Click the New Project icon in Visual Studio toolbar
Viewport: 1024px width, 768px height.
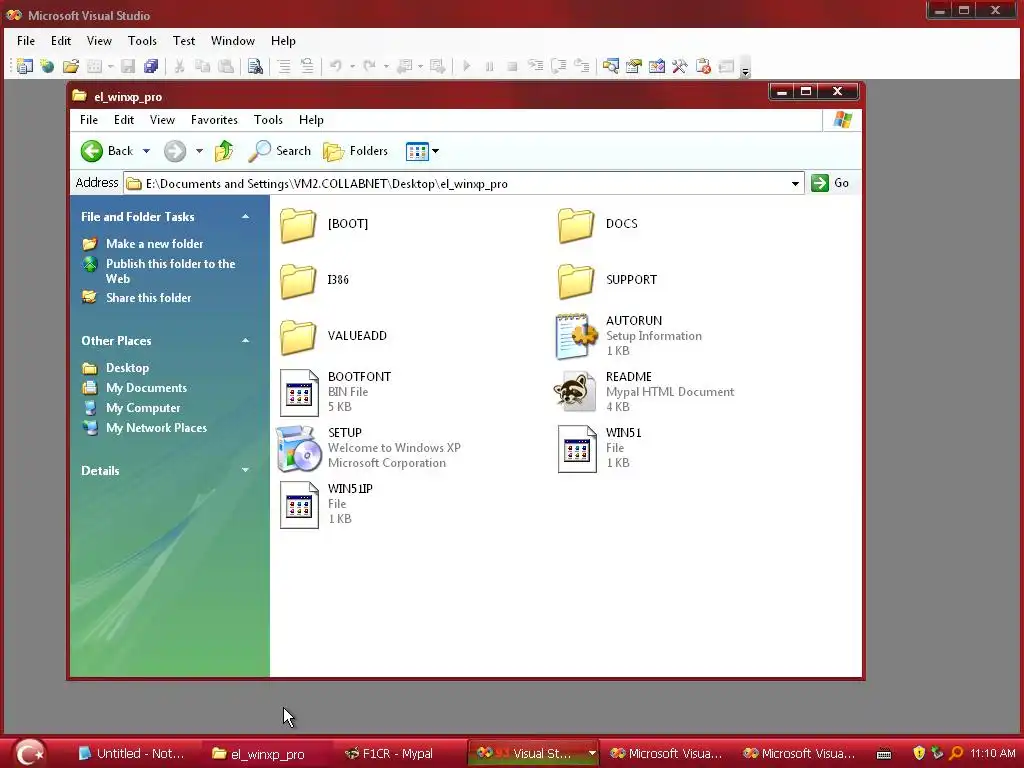click(x=24, y=66)
